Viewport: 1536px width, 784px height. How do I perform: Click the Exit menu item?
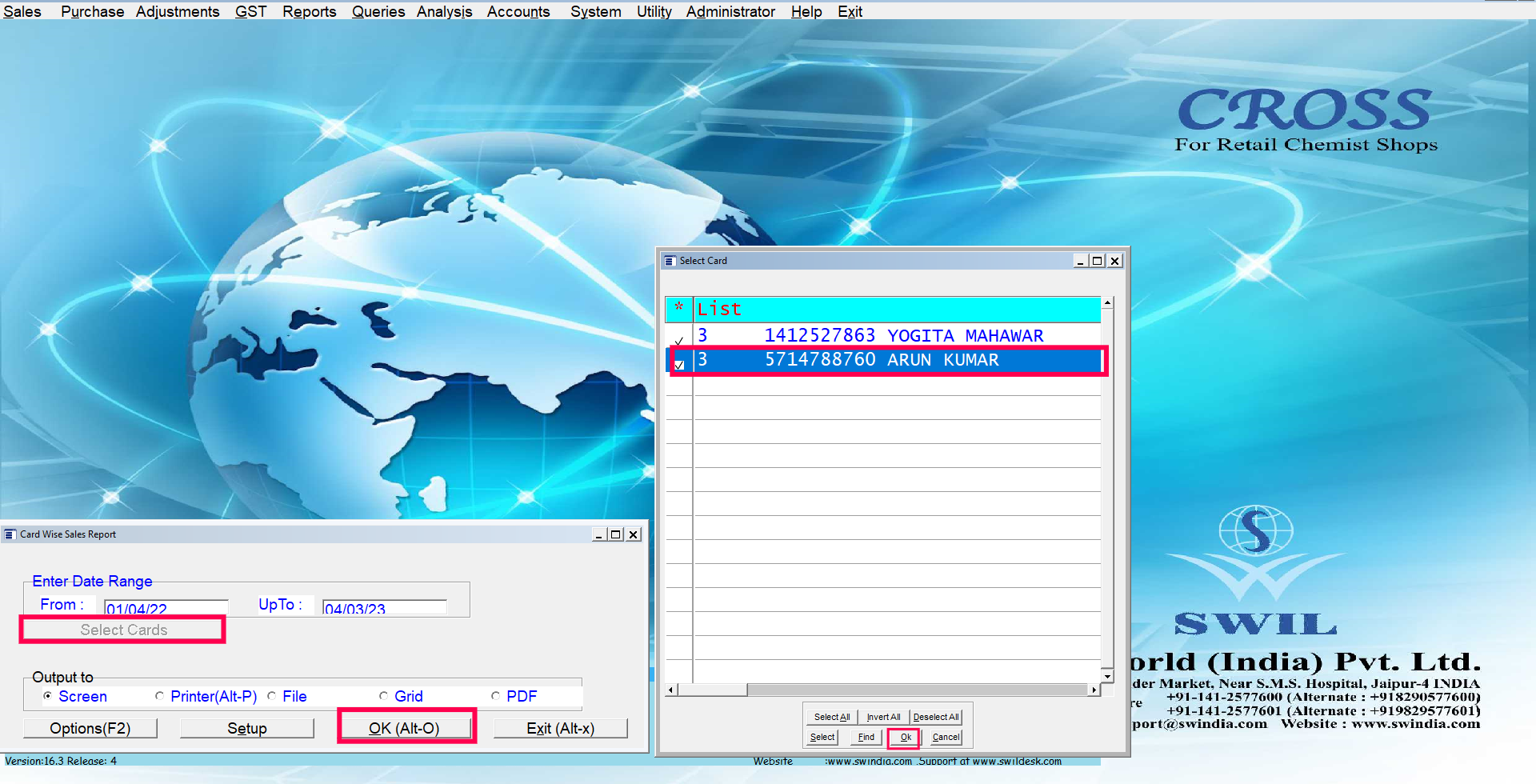850,11
